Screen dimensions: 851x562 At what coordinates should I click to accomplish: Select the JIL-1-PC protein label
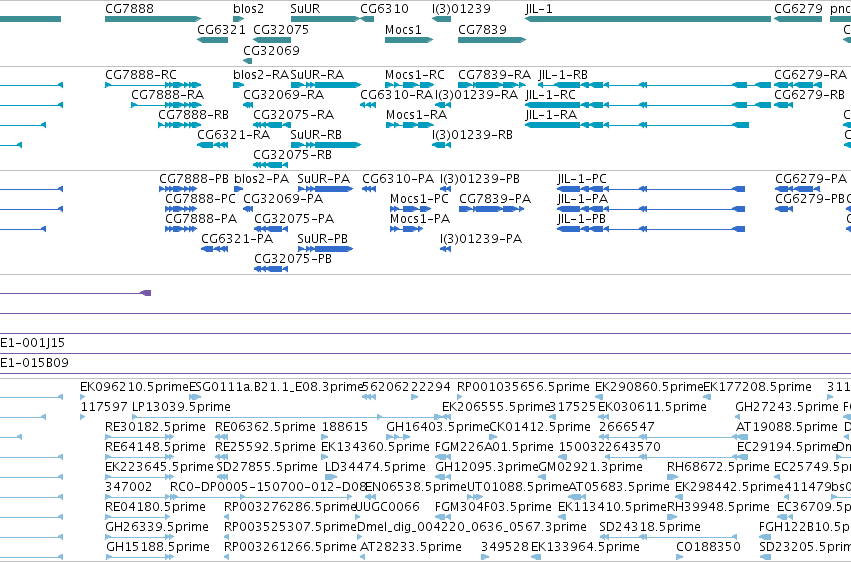(582, 178)
